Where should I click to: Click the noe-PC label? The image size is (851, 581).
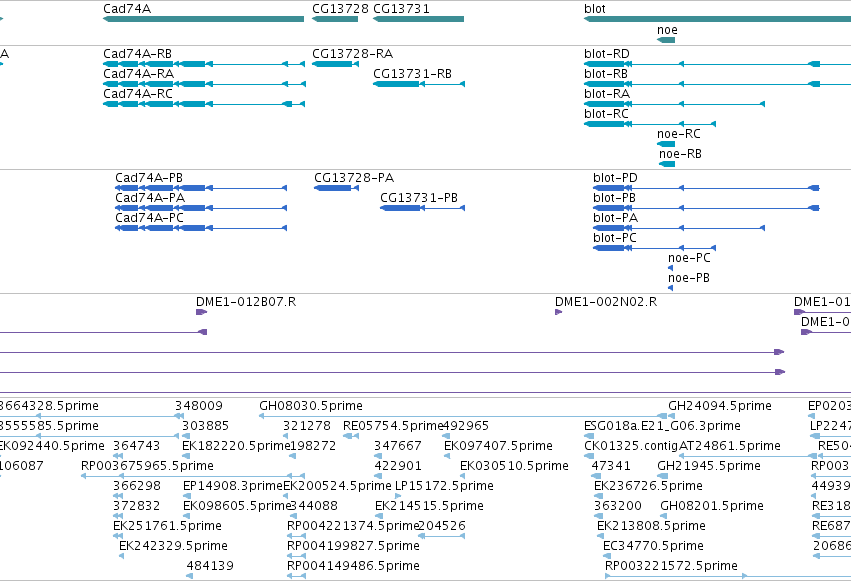pos(689,258)
